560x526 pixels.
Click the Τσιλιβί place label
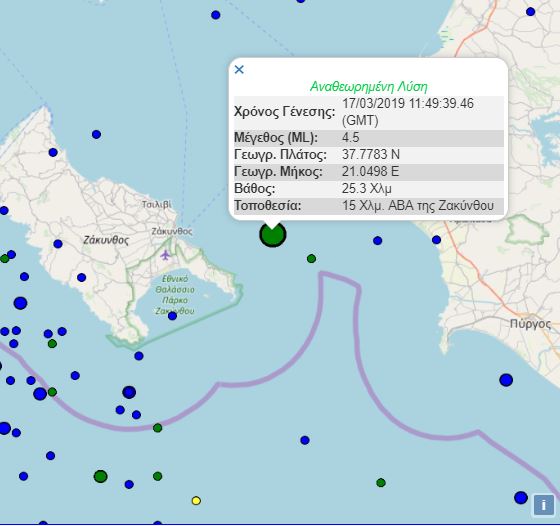click(x=156, y=205)
